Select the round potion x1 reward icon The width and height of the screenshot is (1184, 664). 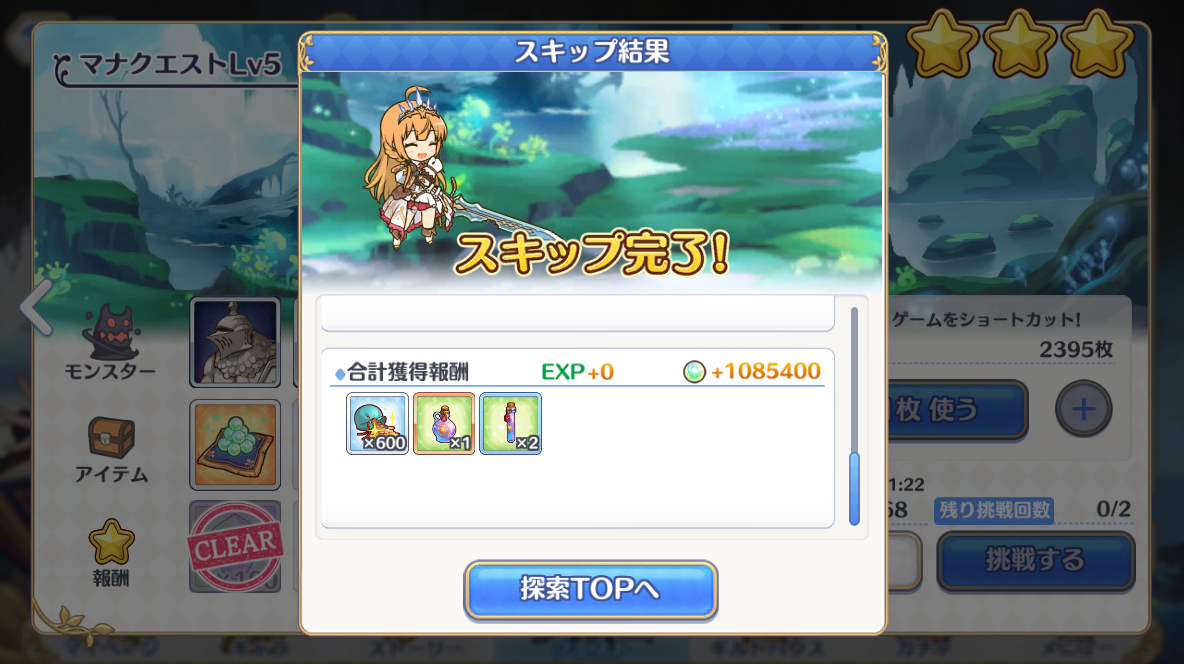coord(444,423)
